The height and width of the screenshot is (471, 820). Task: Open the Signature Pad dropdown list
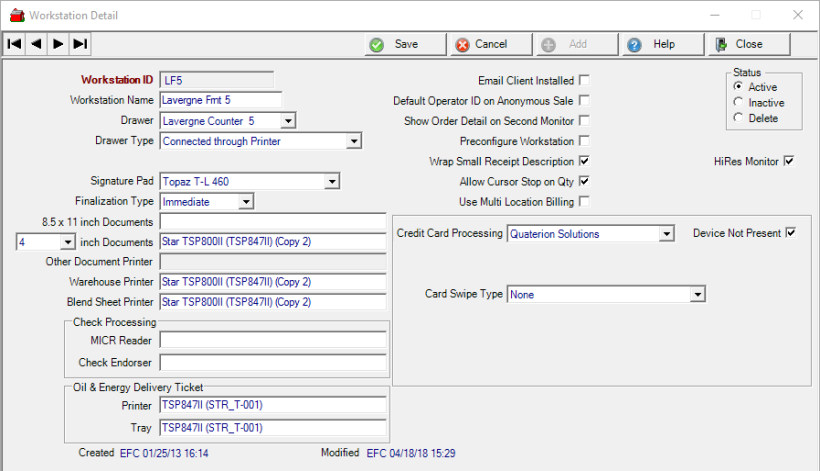(332, 182)
